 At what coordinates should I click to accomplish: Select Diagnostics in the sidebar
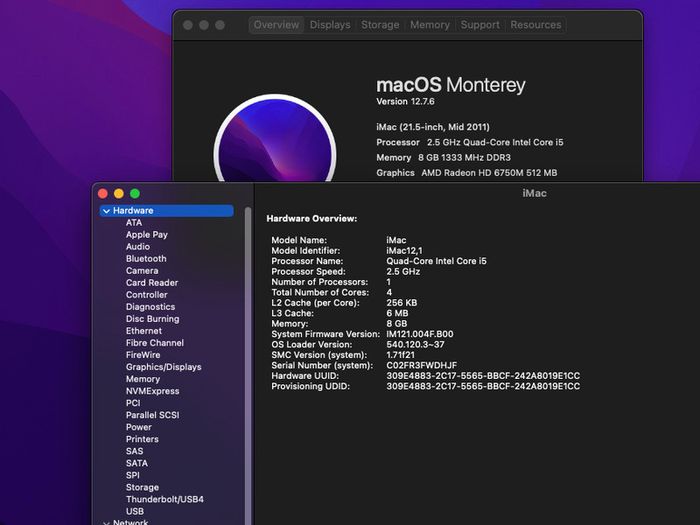coord(150,307)
